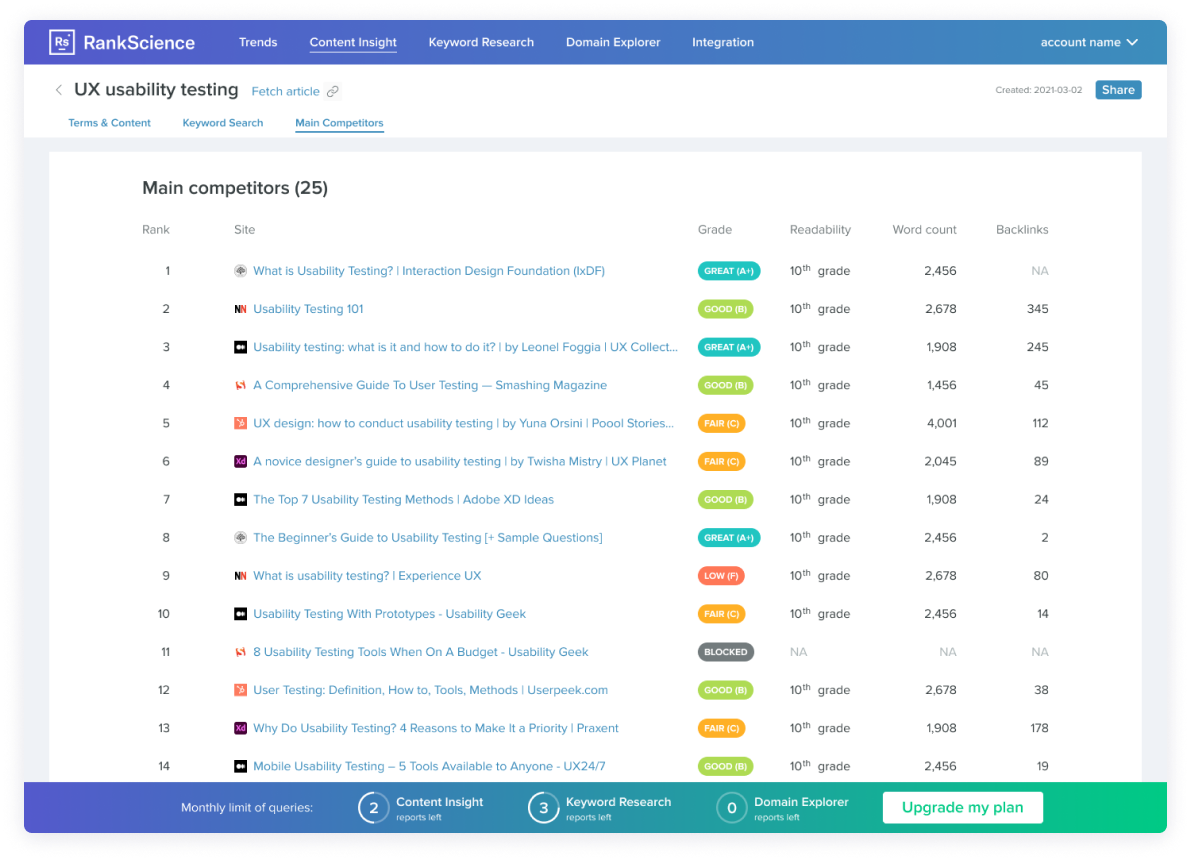Click the chain link icon next to Fetch article
The width and height of the screenshot is (1191, 861).
[x=331, y=90]
